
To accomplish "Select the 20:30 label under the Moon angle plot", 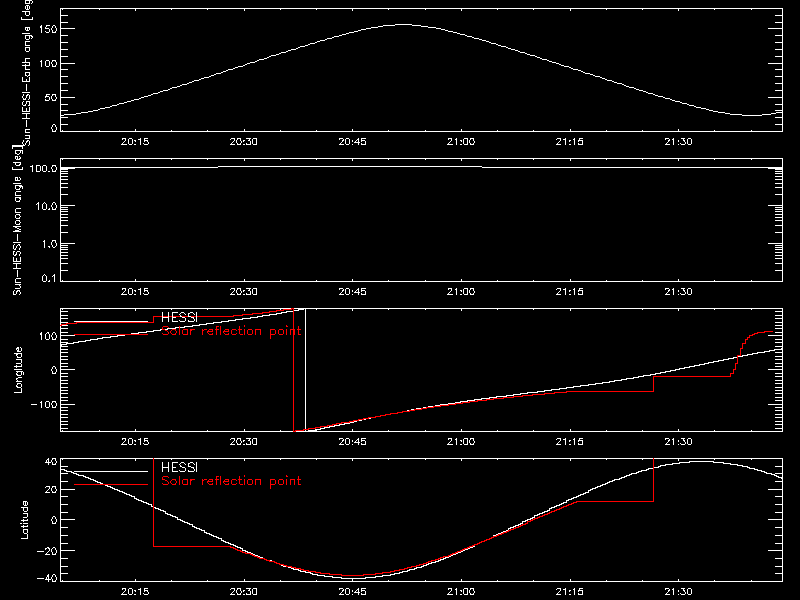I will 243,291.
